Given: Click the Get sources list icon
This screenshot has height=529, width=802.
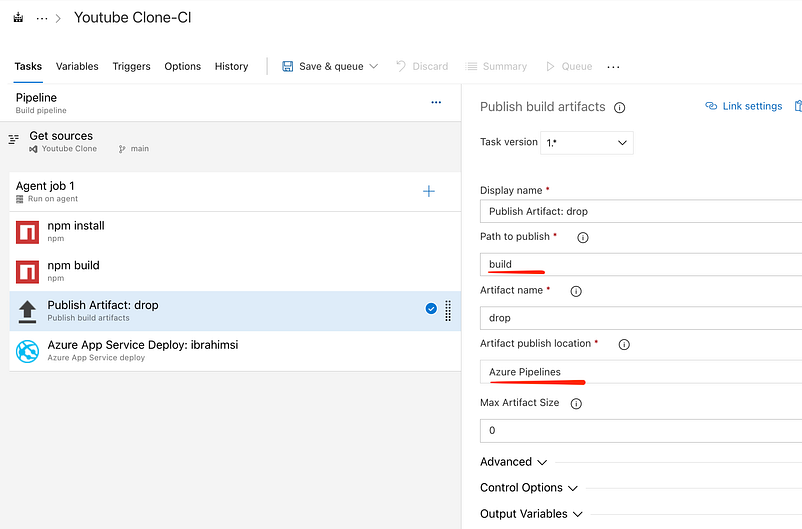Looking at the screenshot, I should pos(14,139).
